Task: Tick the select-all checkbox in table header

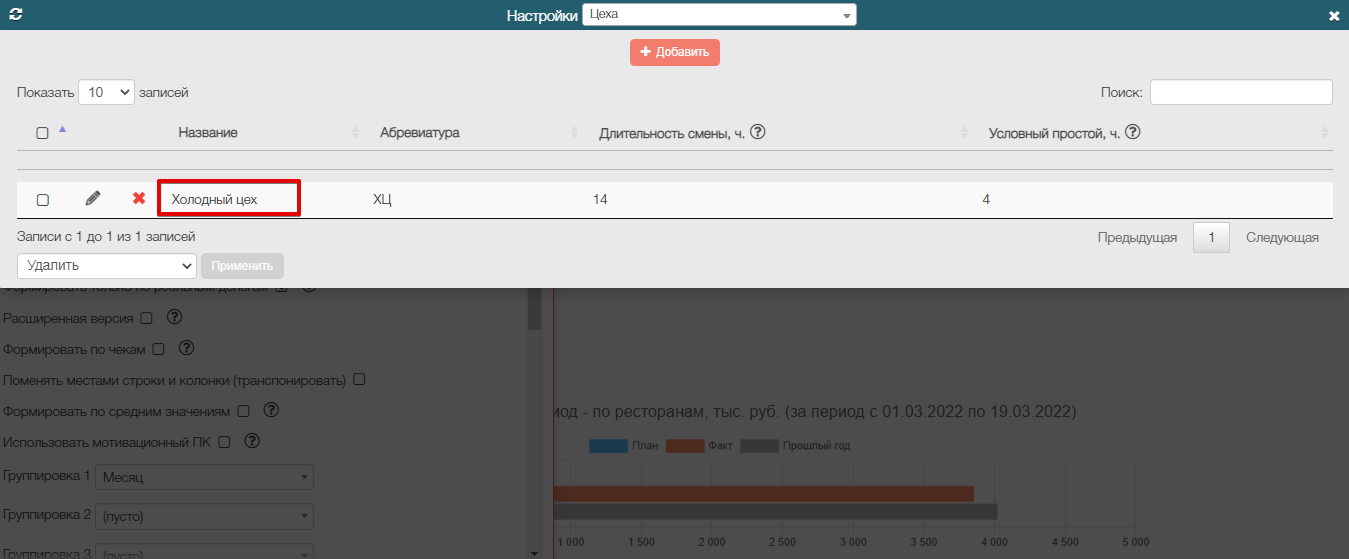Action: (42, 133)
